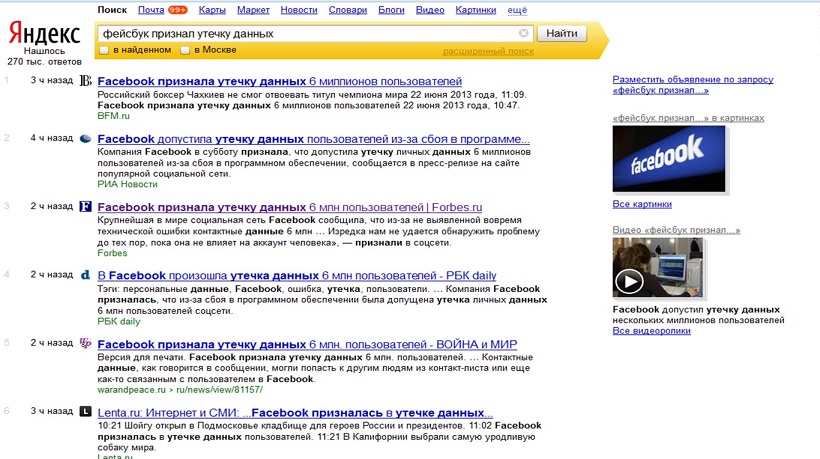
Task: Click the BFM.ru favicon beside first result
Action: [85, 81]
